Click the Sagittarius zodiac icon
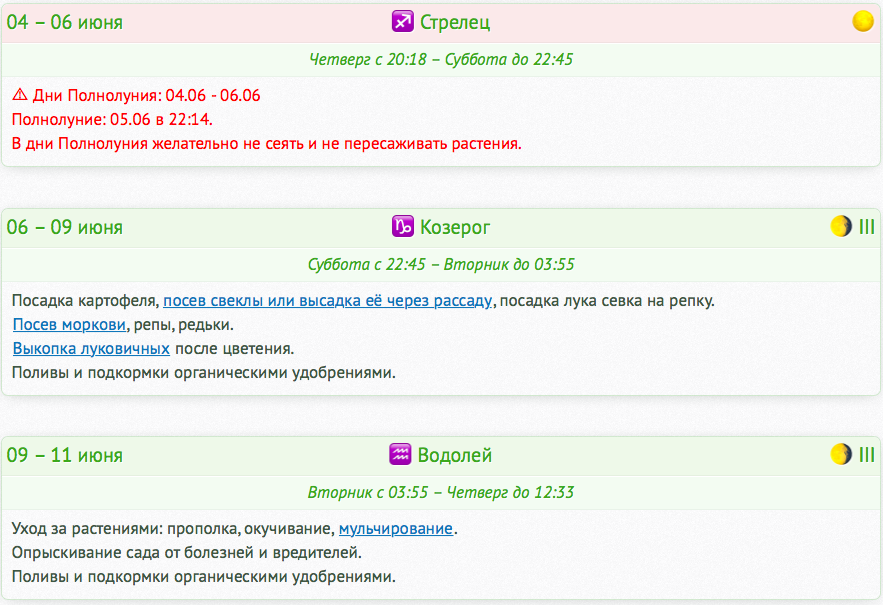This screenshot has width=883, height=605. 402,22
